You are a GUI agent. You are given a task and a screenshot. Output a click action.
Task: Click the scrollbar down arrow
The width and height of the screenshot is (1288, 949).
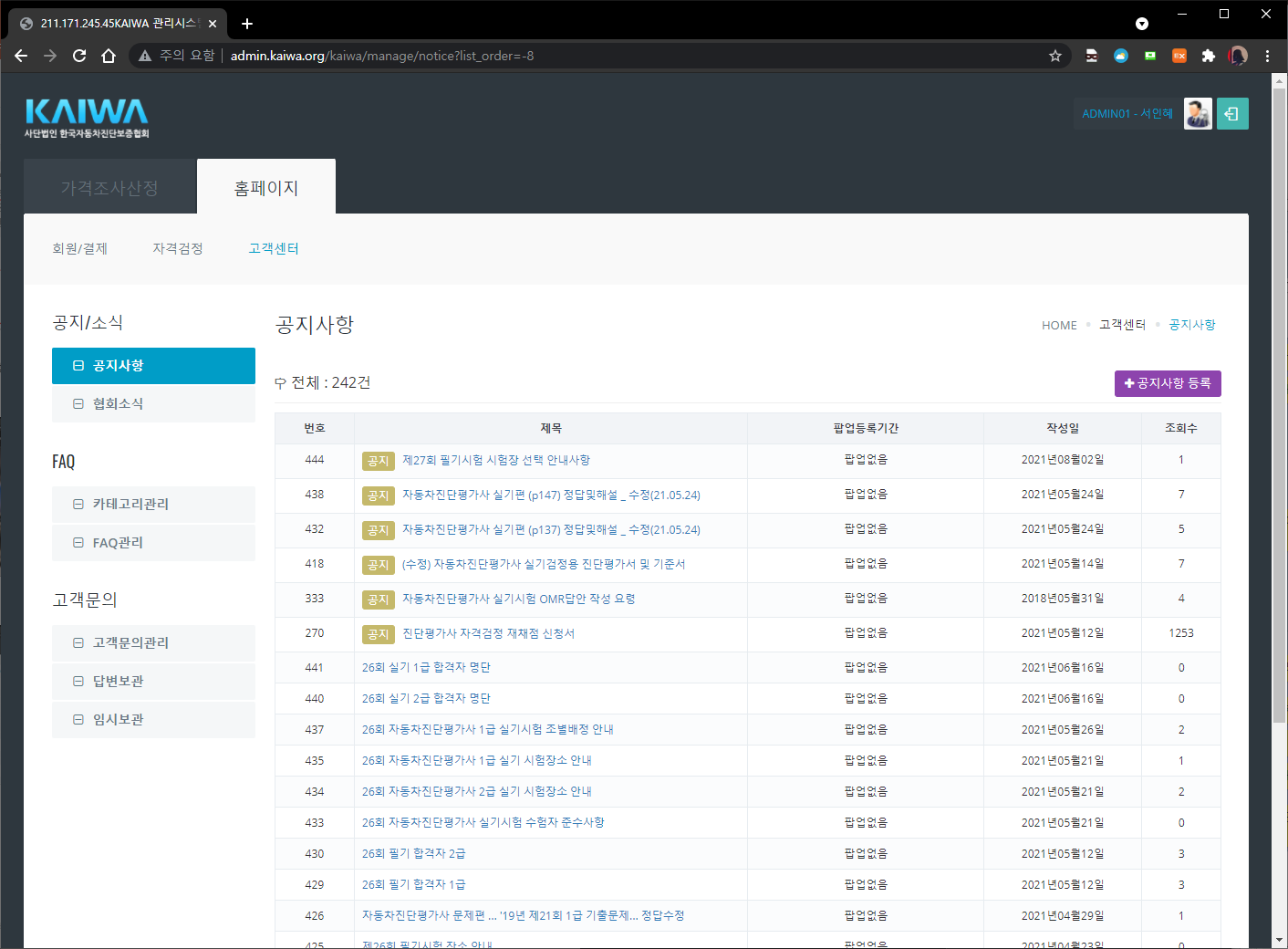coord(1279,941)
